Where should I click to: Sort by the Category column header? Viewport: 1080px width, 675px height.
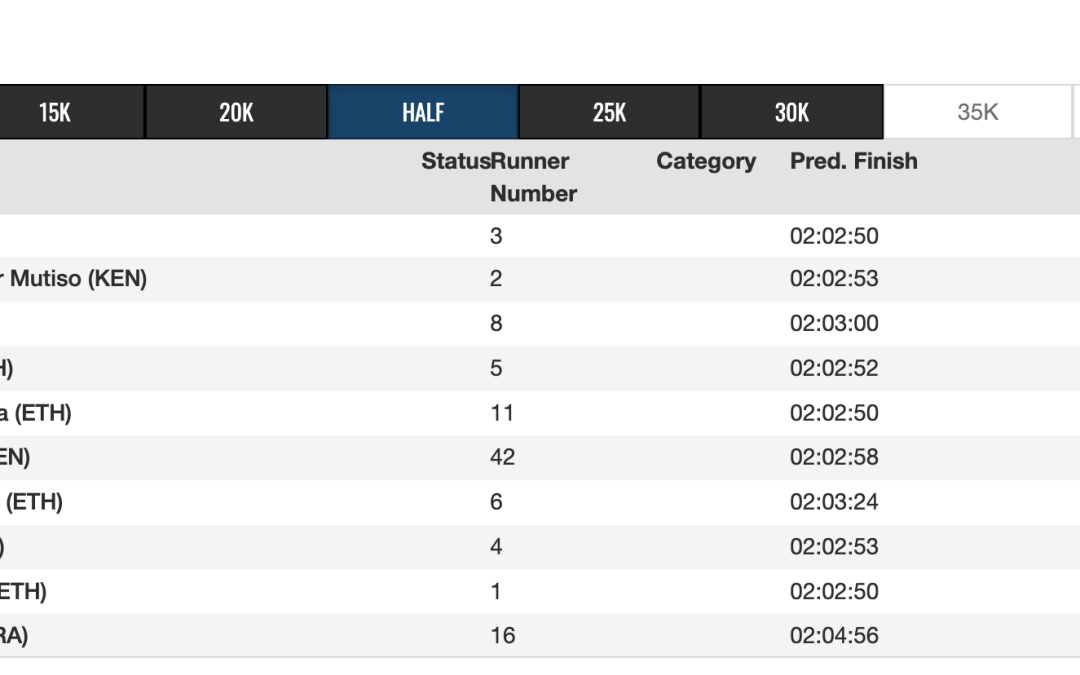point(706,162)
